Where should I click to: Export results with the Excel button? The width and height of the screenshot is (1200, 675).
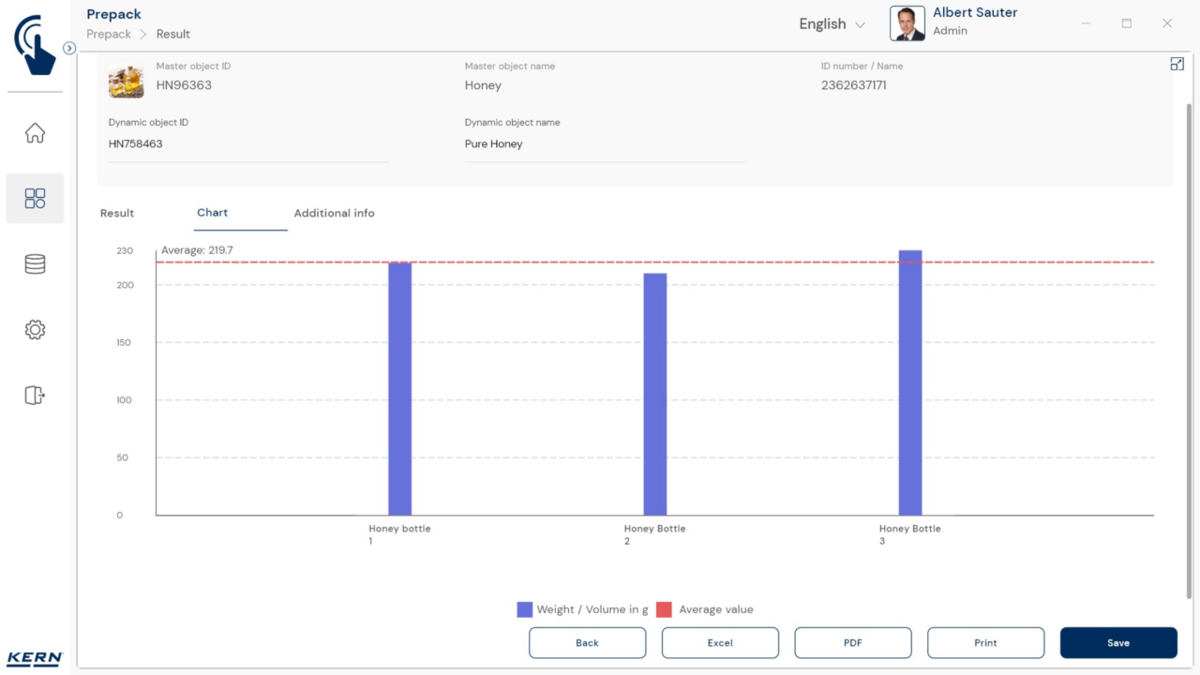[x=720, y=643]
